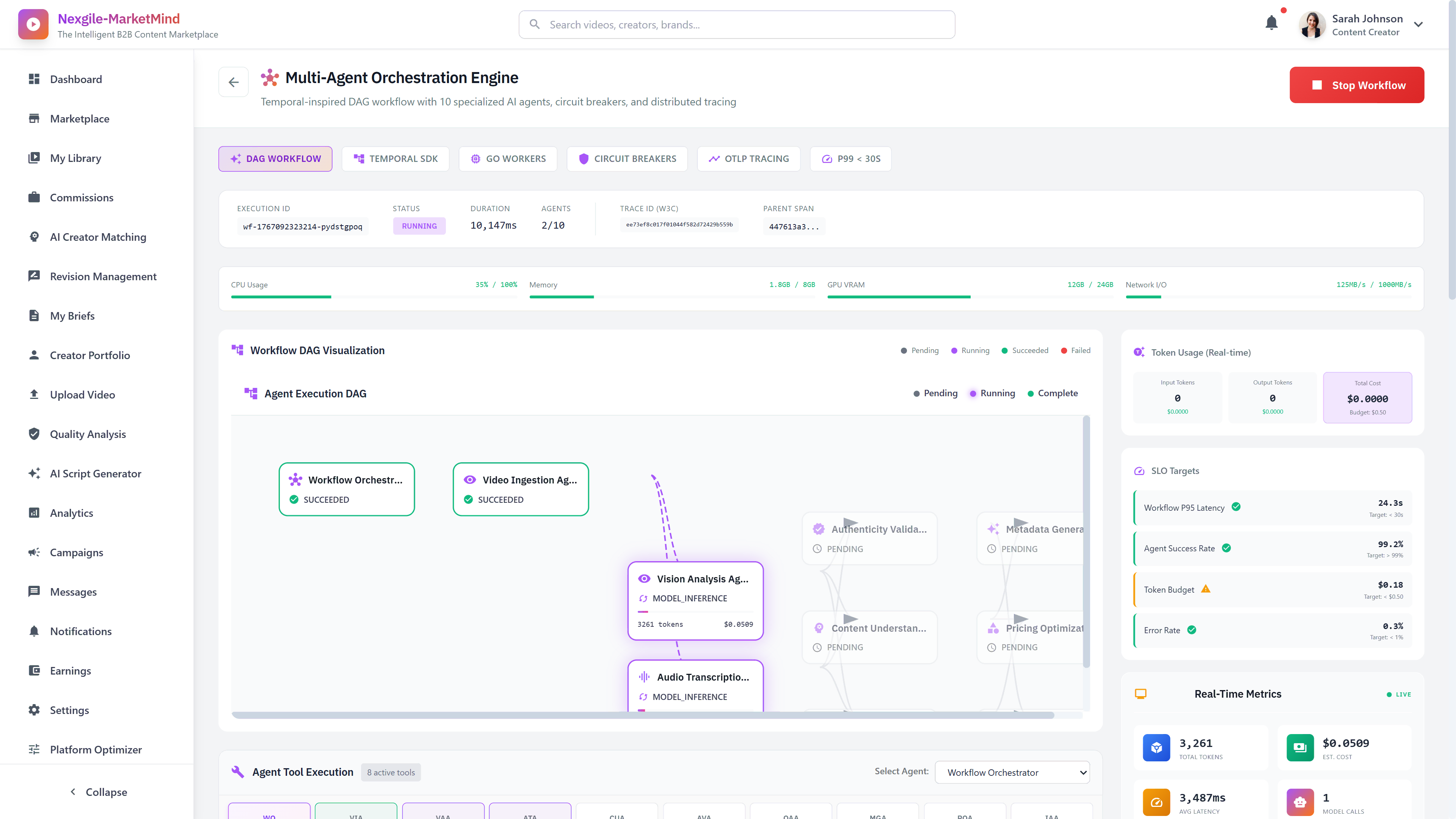Toggle the Circuit Breakers badge
This screenshot has width=1456, height=819.
(x=627, y=159)
